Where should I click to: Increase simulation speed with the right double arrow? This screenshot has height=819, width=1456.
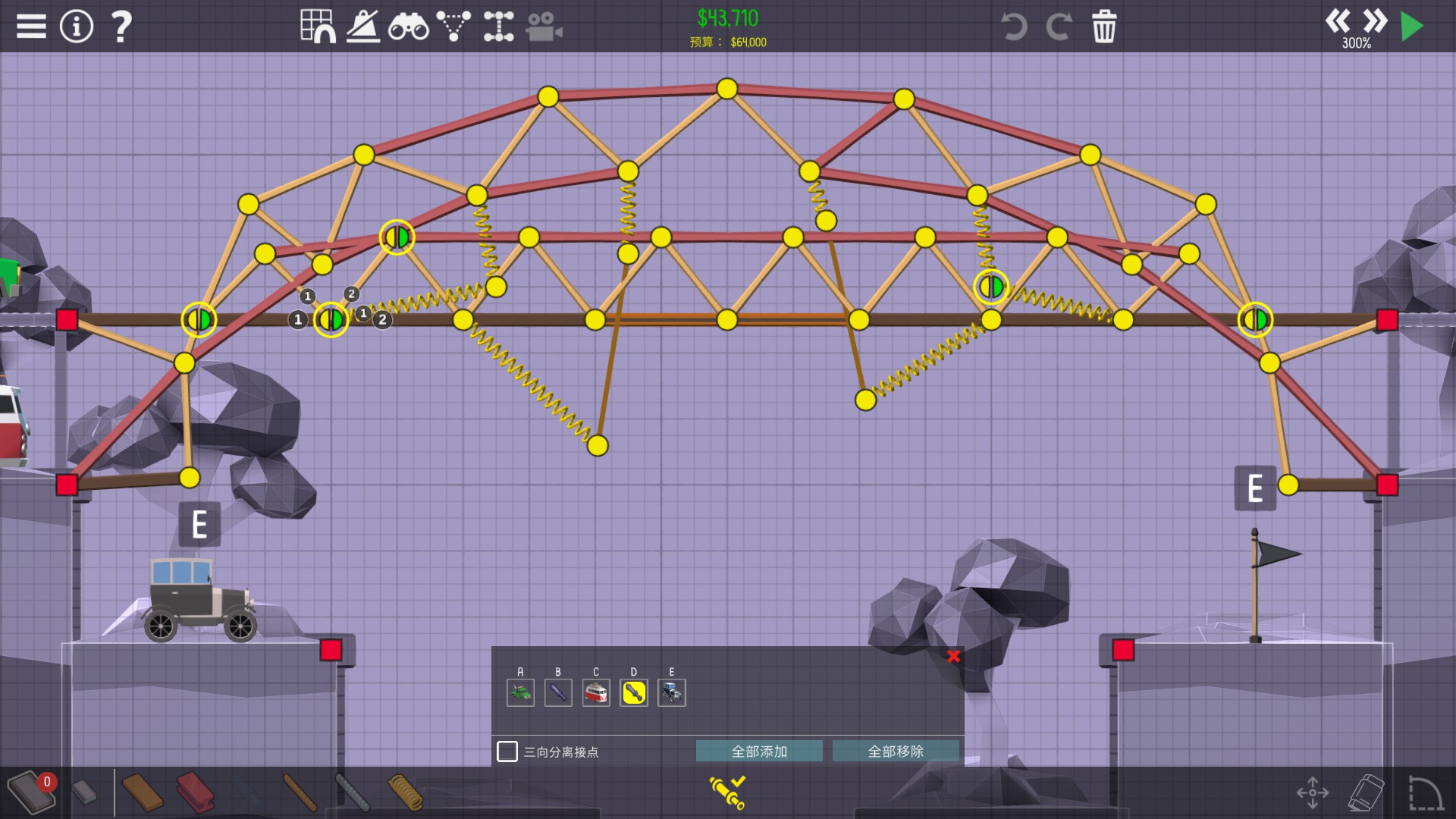pos(1375,20)
